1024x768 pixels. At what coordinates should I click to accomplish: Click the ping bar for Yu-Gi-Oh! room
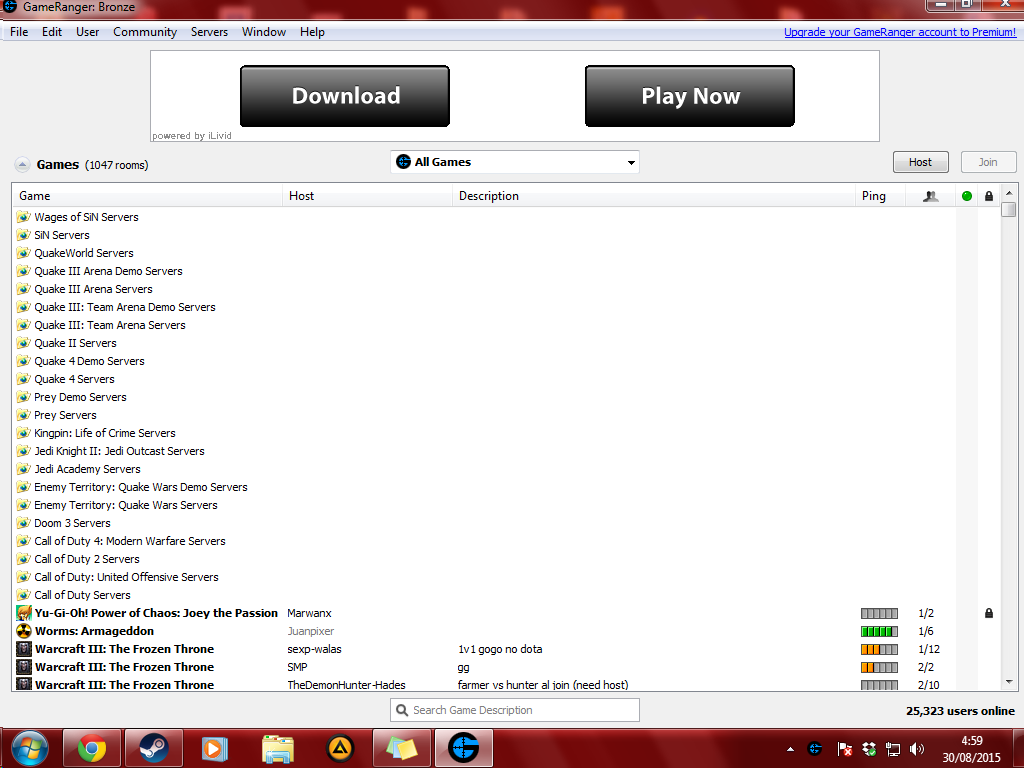click(x=879, y=613)
